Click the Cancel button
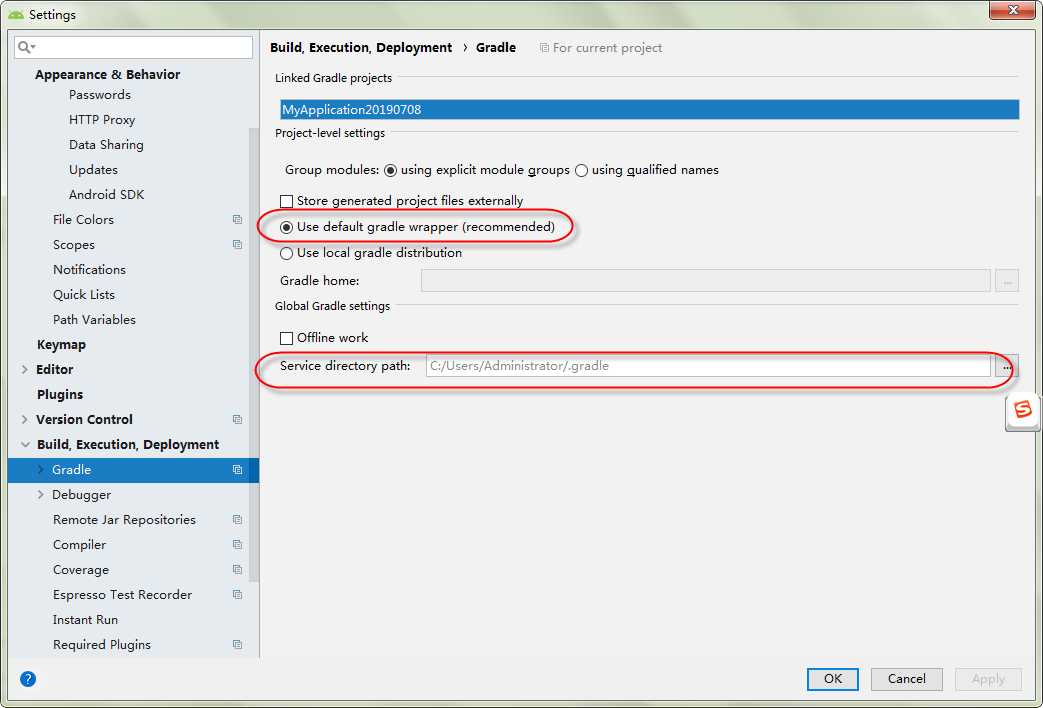Image resolution: width=1043 pixels, height=708 pixels. pos(906,679)
